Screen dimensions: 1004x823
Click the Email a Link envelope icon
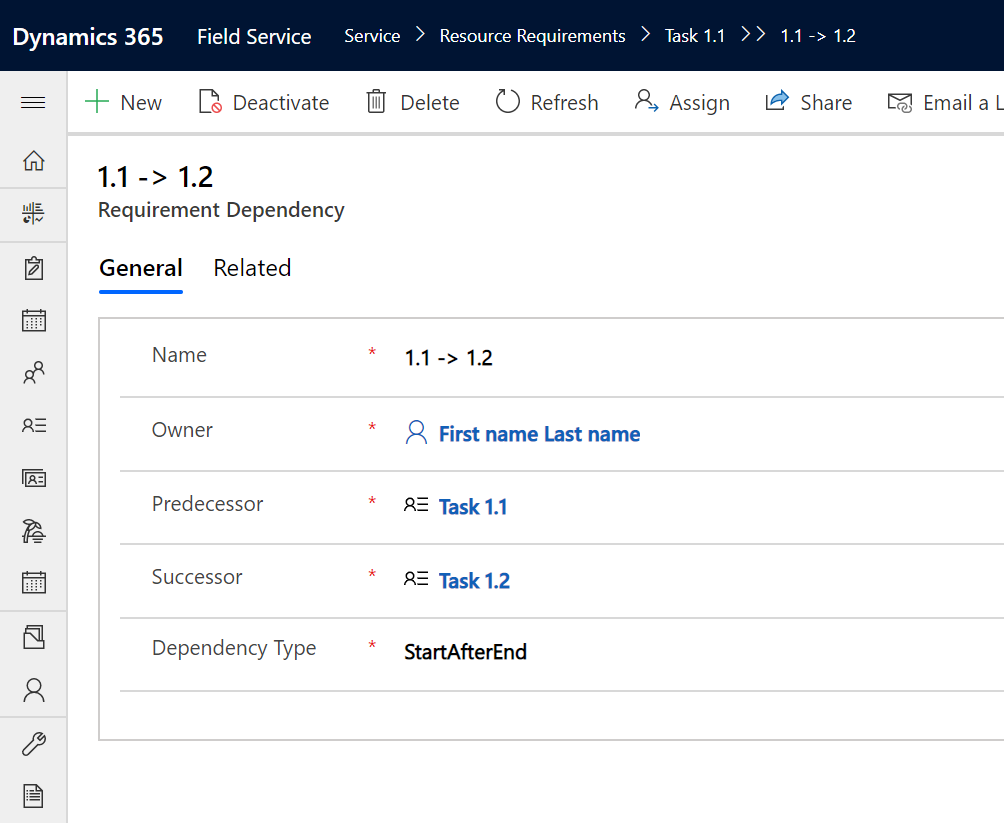(x=900, y=102)
